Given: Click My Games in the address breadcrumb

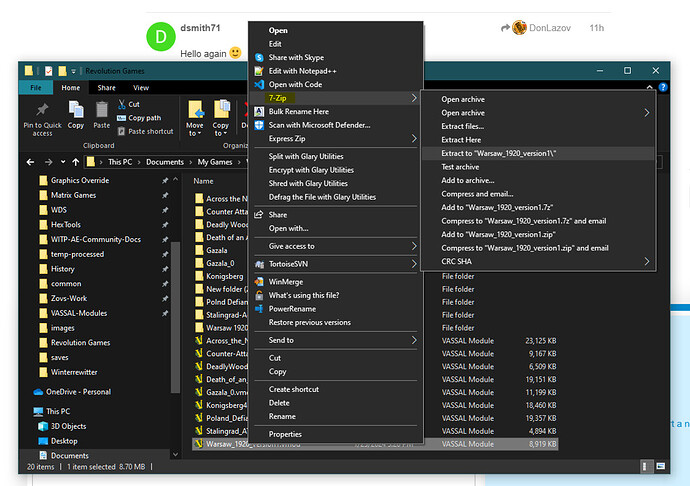Looking at the screenshot, I should point(215,162).
